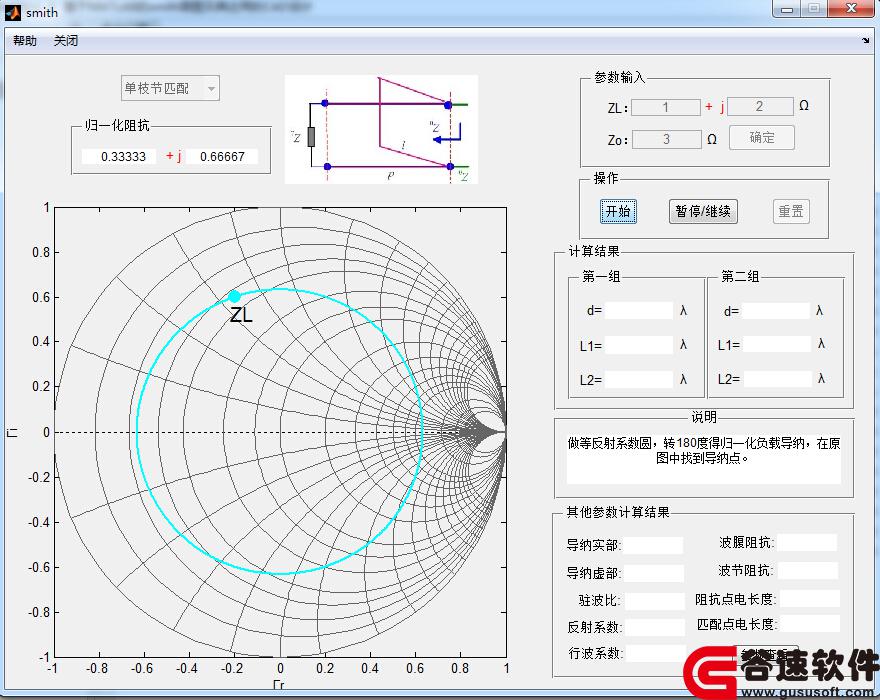Image resolution: width=880 pixels, height=700 pixels.
Task: Click the 第二组 group label
Action: coord(740,276)
